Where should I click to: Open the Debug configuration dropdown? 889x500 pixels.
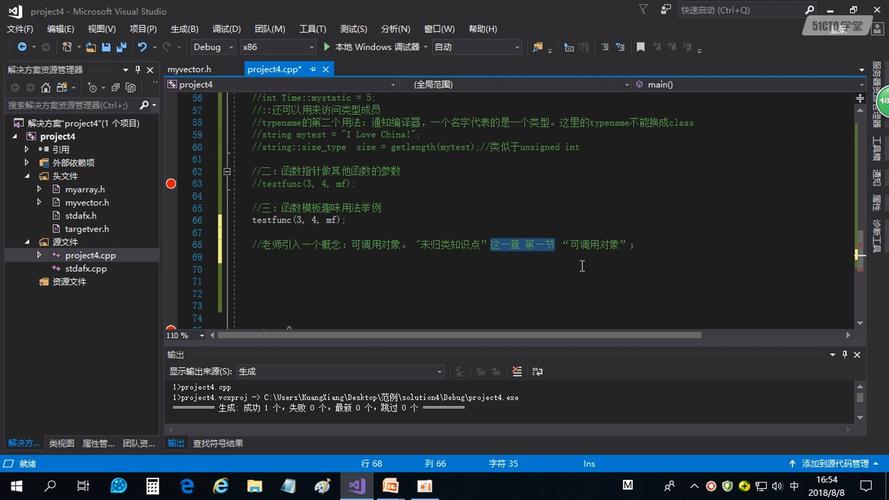point(213,47)
